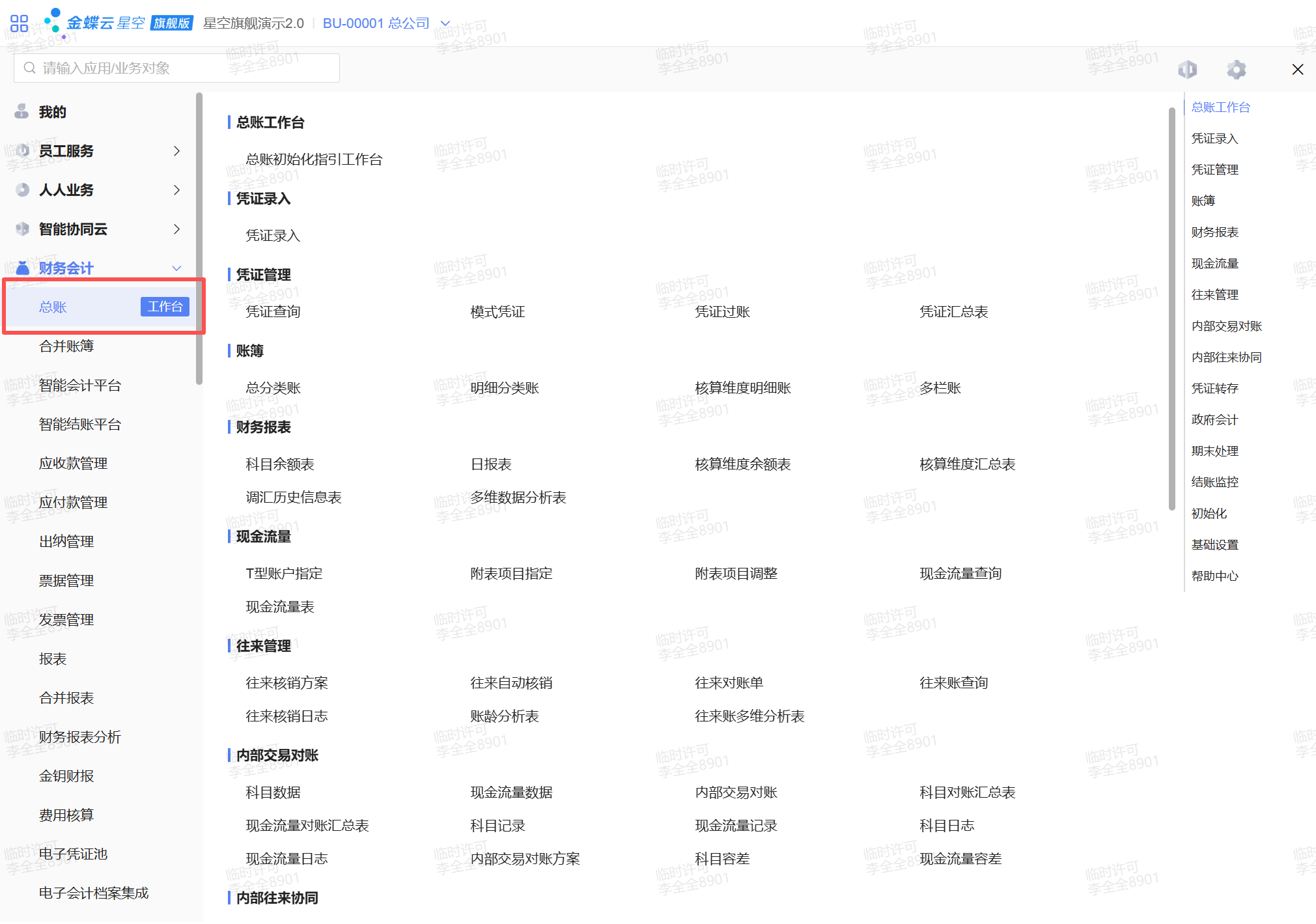Click the search magnifier icon
The height and width of the screenshot is (924, 1316).
click(x=29, y=68)
